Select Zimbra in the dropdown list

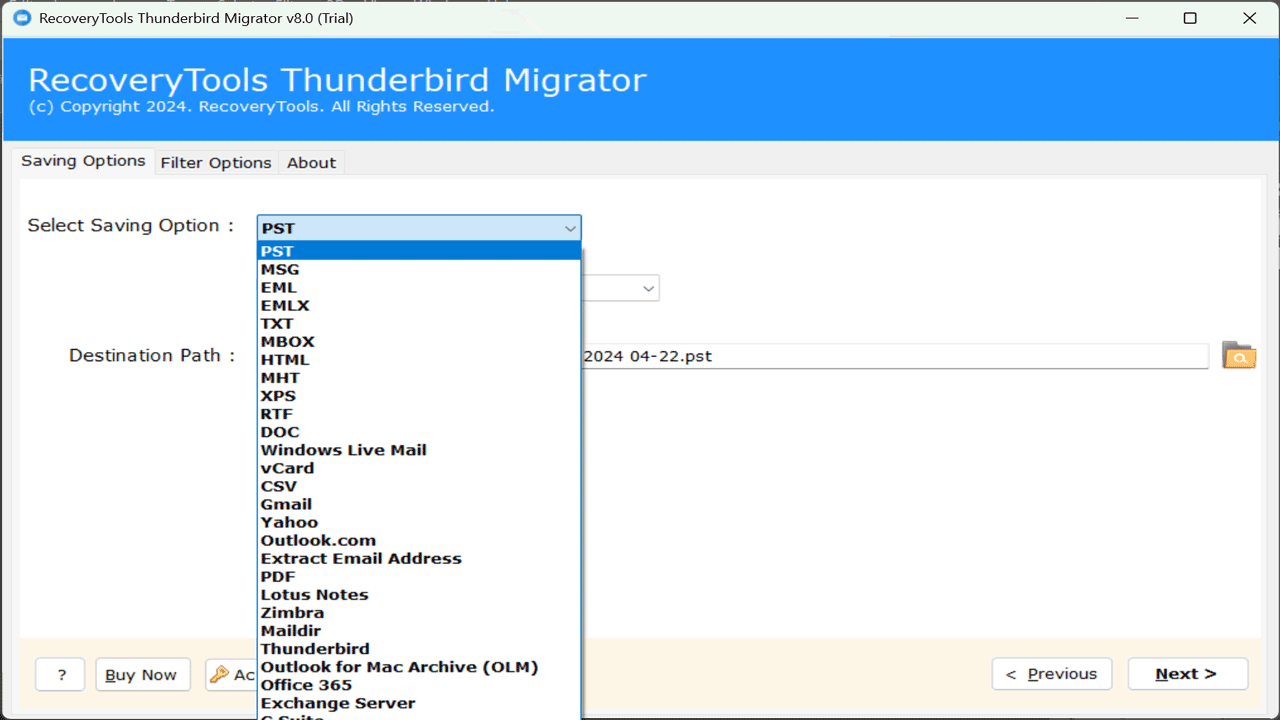point(419,612)
